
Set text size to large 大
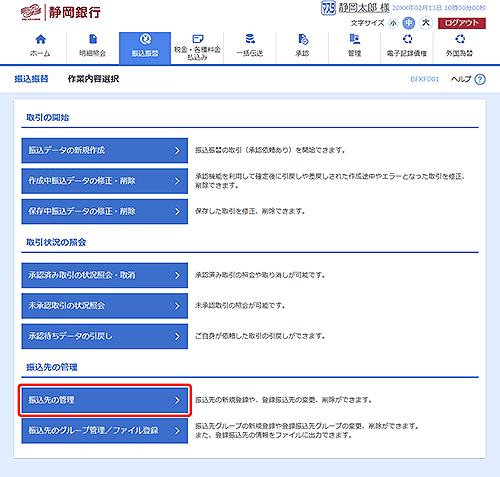tap(426, 23)
